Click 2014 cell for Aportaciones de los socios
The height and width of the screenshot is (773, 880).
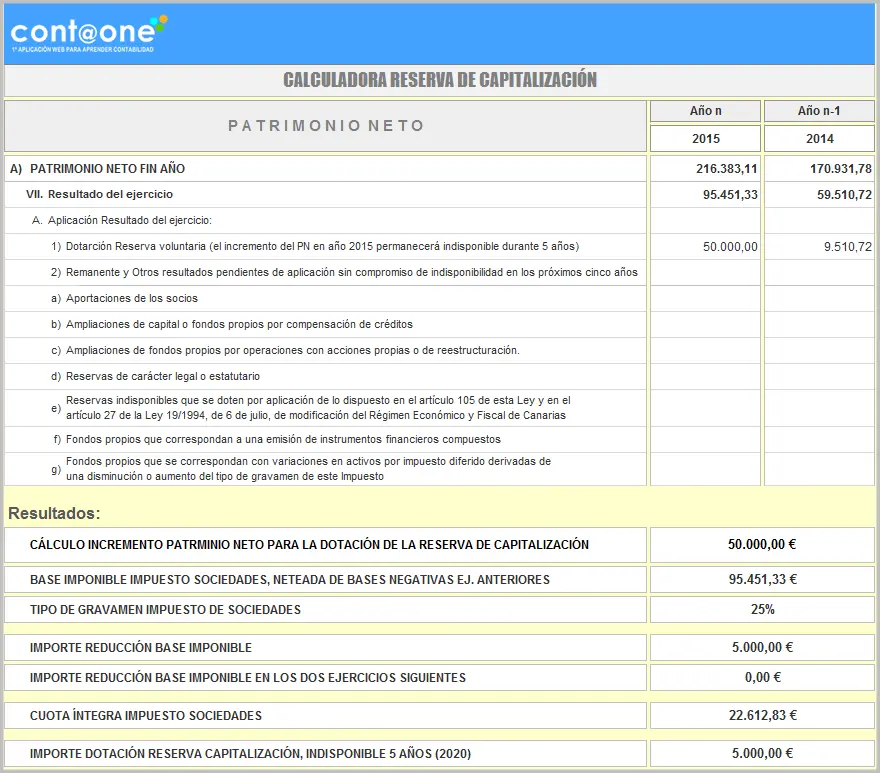(819, 298)
